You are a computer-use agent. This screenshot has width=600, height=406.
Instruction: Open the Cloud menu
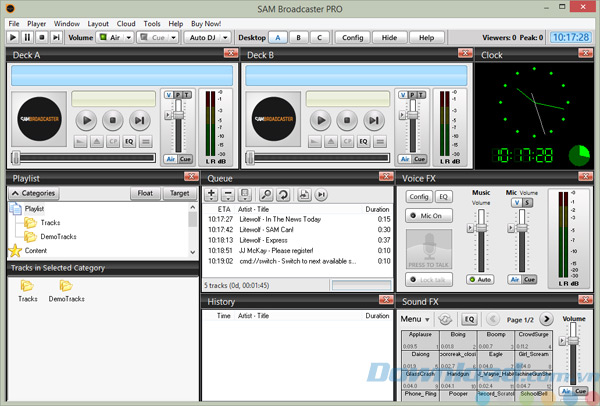[126, 24]
